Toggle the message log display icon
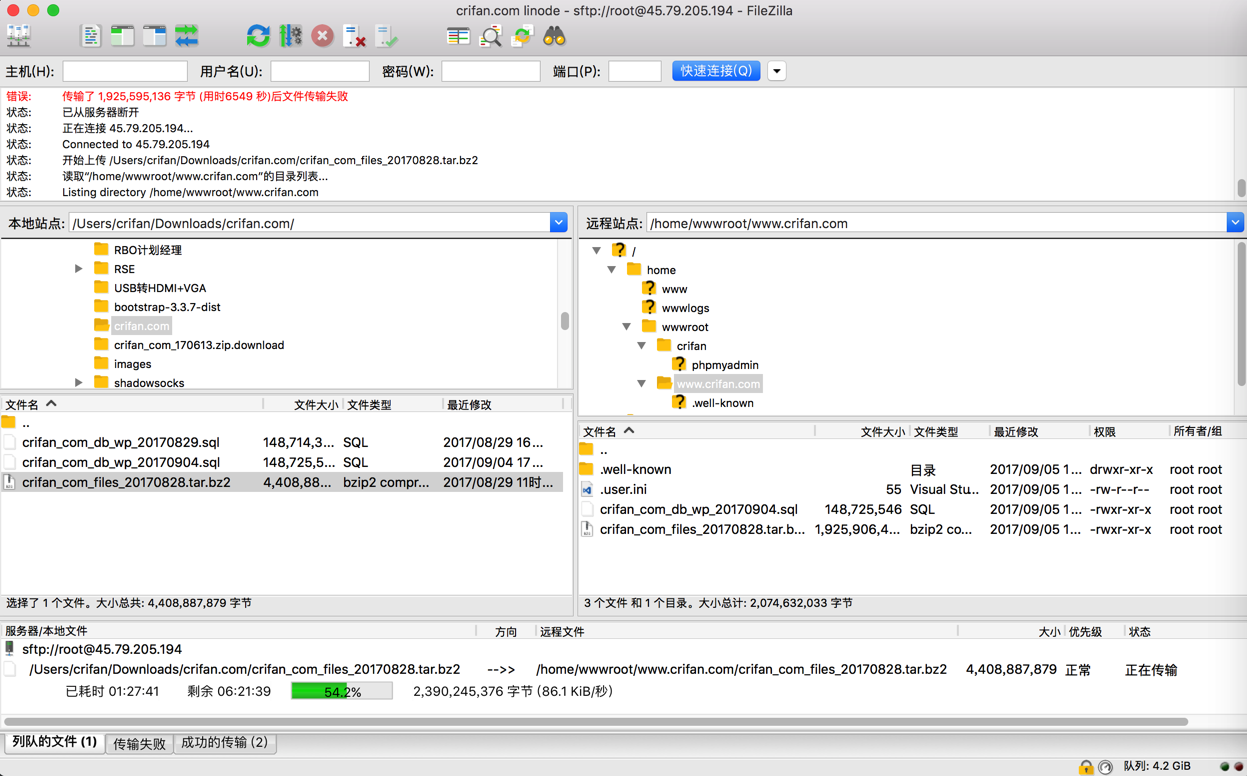The image size is (1247, 776). (x=90, y=36)
